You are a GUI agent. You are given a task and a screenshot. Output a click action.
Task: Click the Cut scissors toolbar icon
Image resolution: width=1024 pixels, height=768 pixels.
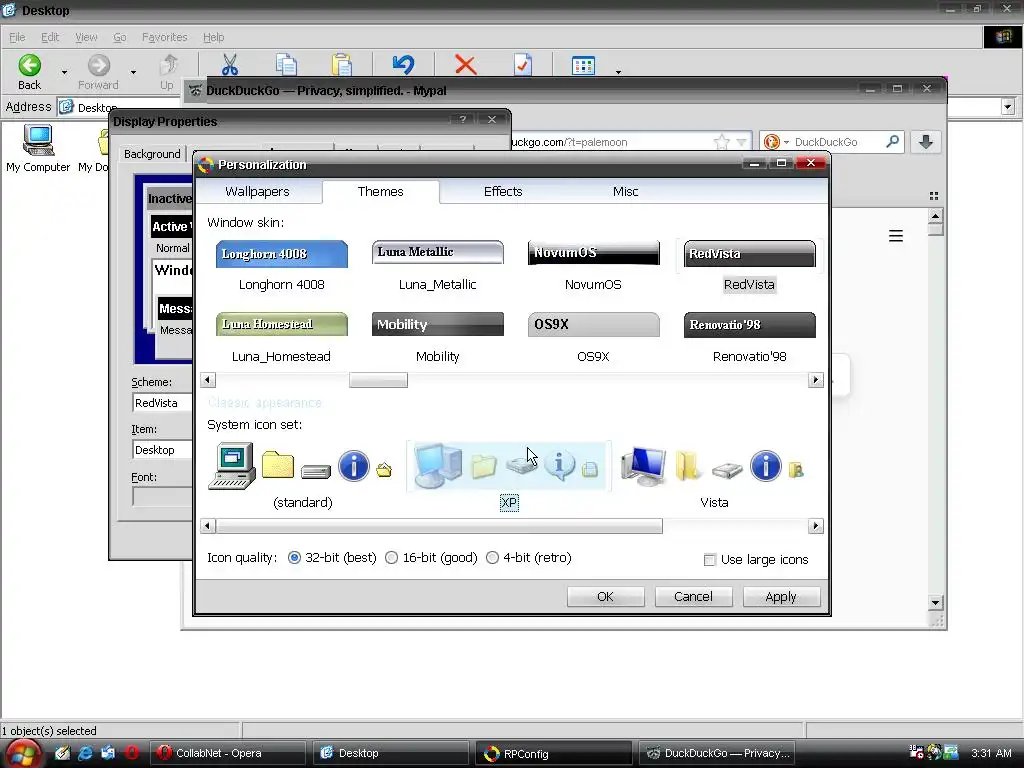pyautogui.click(x=230, y=65)
